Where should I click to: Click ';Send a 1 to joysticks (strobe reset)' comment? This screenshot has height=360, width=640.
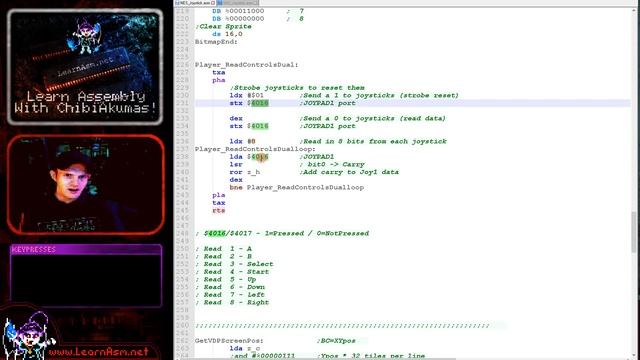coord(379,95)
